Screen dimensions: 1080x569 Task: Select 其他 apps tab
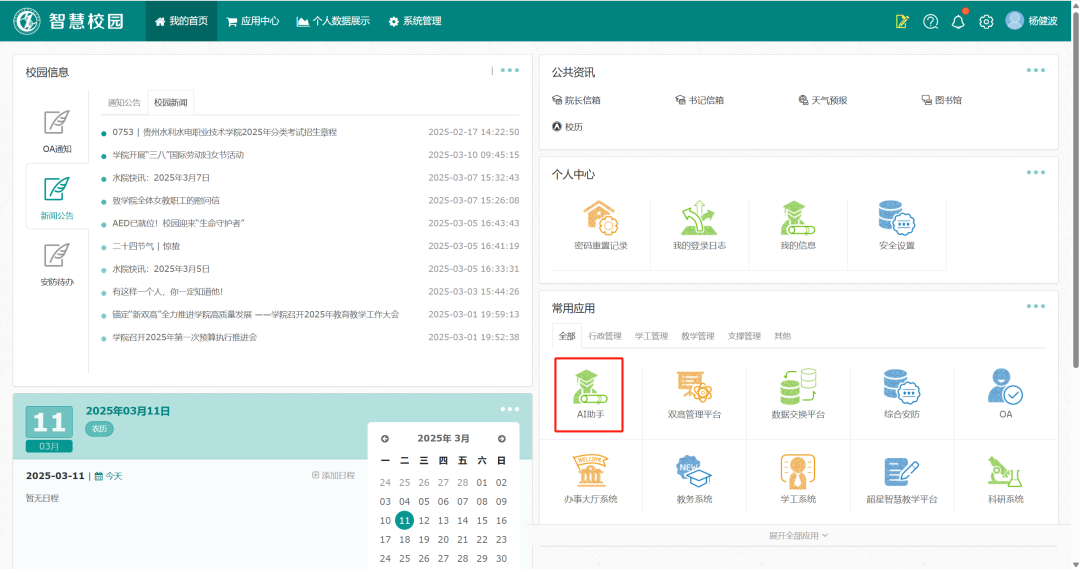(x=782, y=336)
